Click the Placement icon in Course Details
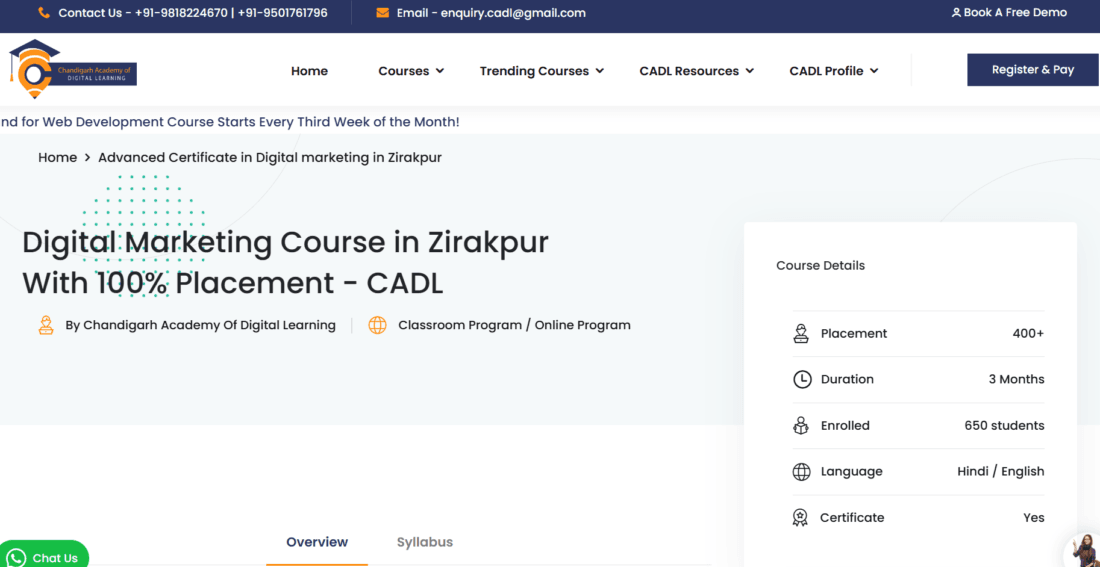Viewport: 1100px width, 567px height. 801,334
